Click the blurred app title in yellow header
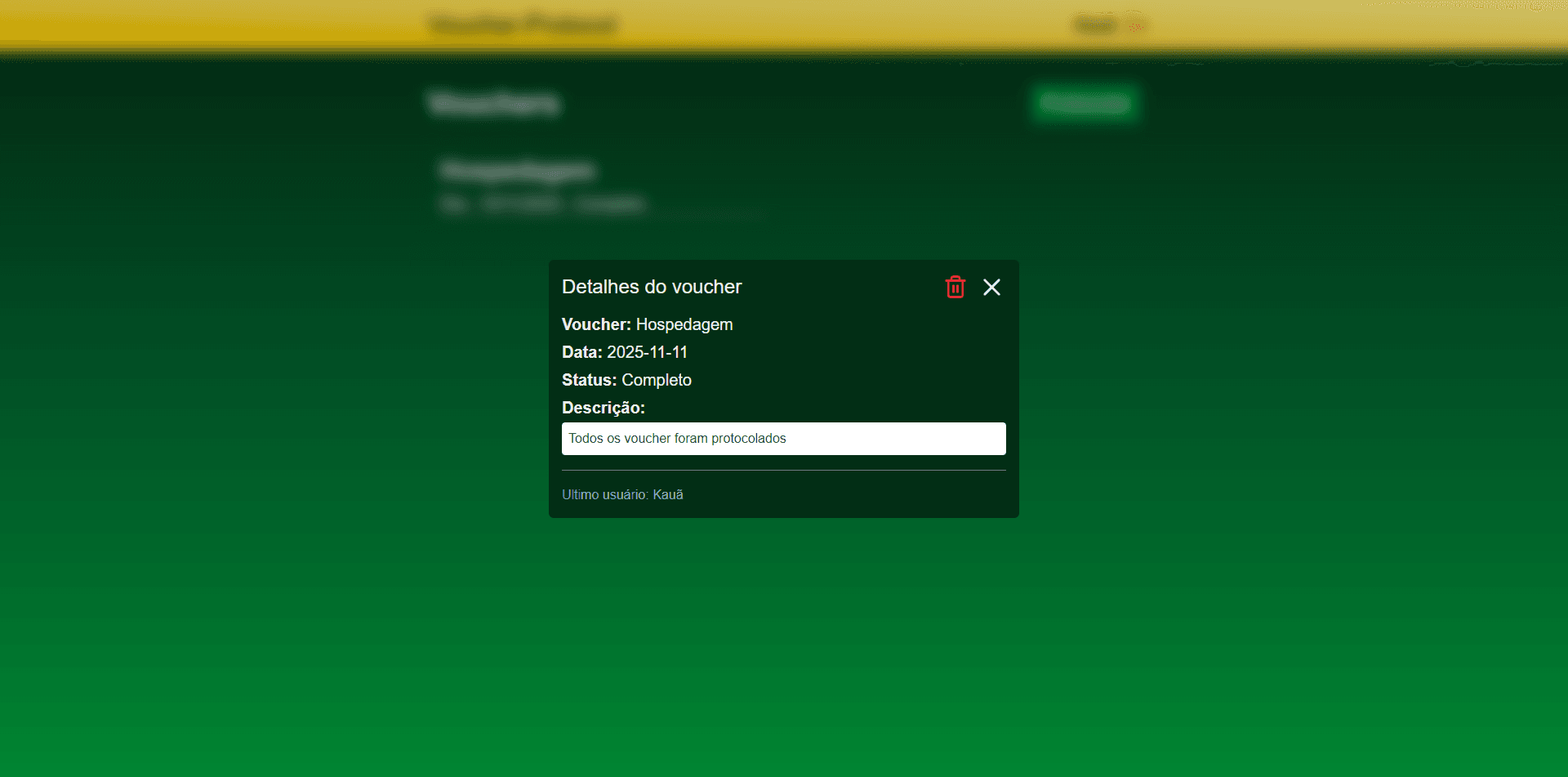1568x777 pixels. (x=523, y=25)
